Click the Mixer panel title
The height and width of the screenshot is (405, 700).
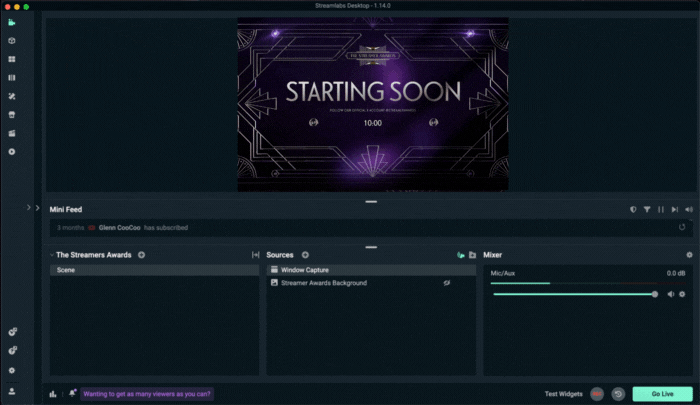pyautogui.click(x=492, y=255)
